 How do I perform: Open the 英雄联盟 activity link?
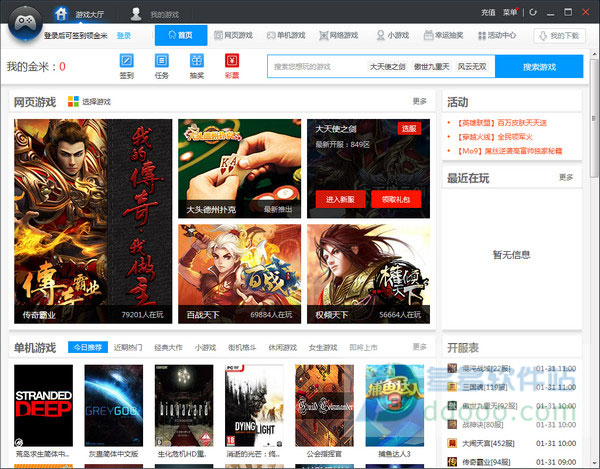pyautogui.click(x=502, y=123)
